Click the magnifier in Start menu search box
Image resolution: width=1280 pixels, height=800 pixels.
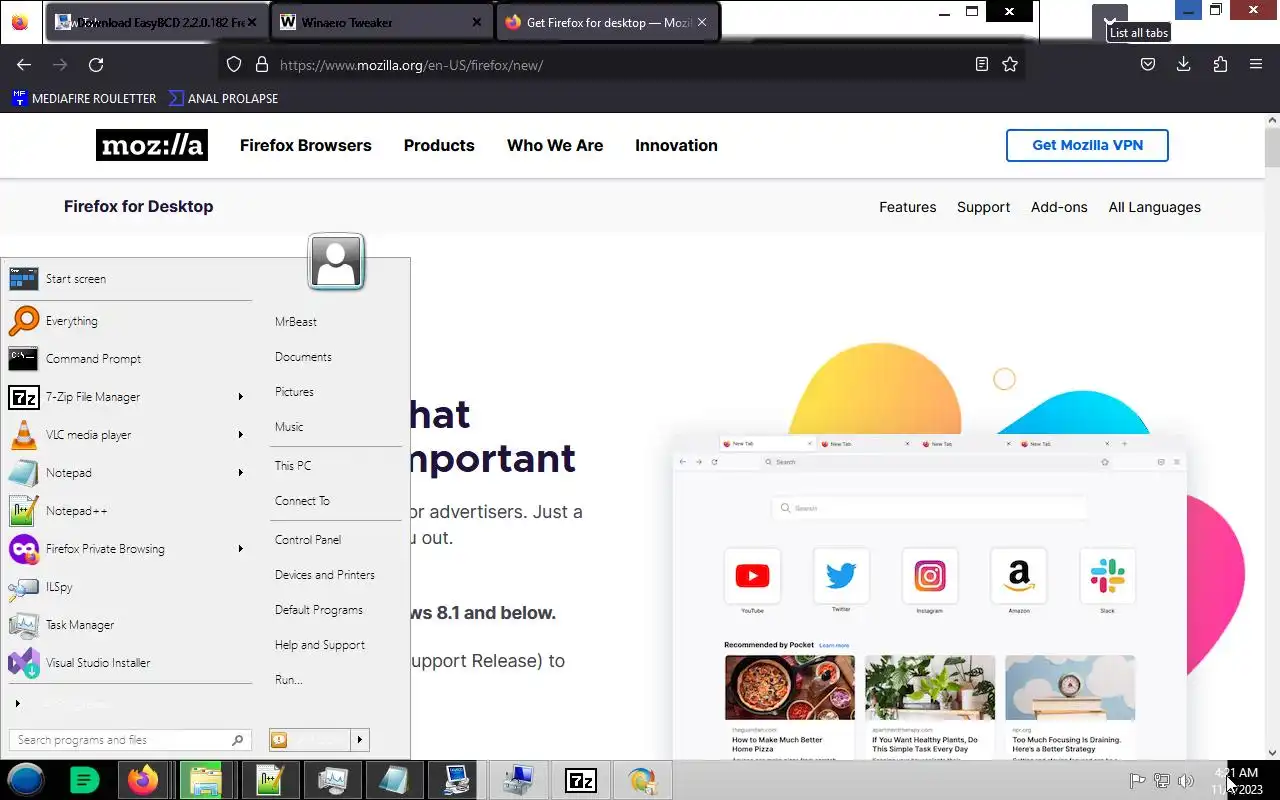pyautogui.click(x=237, y=740)
